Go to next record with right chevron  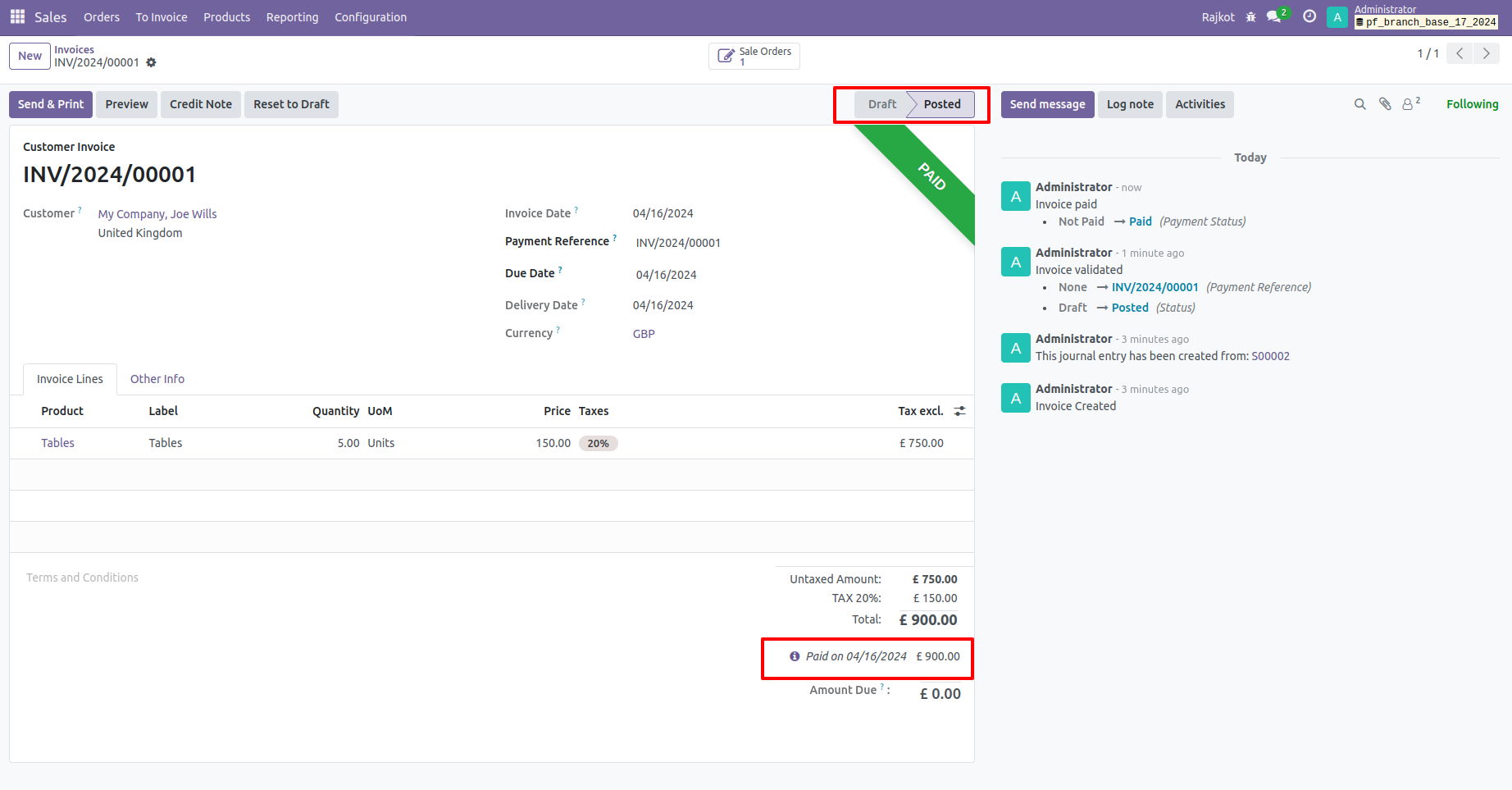click(x=1486, y=53)
